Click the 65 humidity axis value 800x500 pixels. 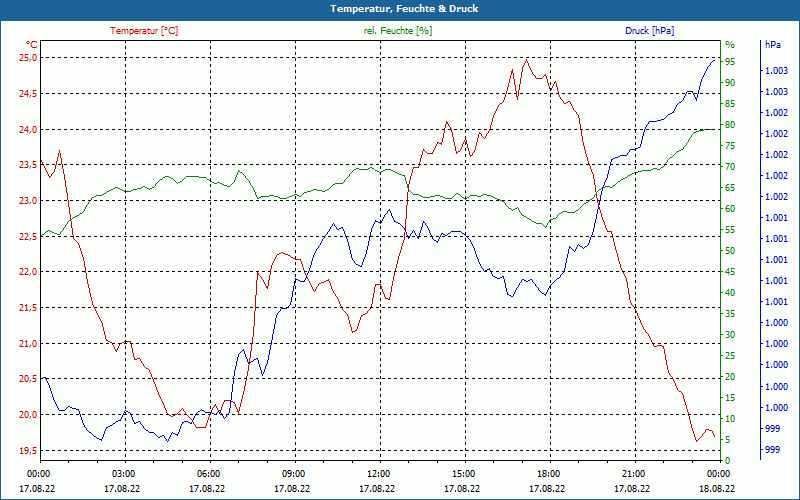[x=730, y=188]
